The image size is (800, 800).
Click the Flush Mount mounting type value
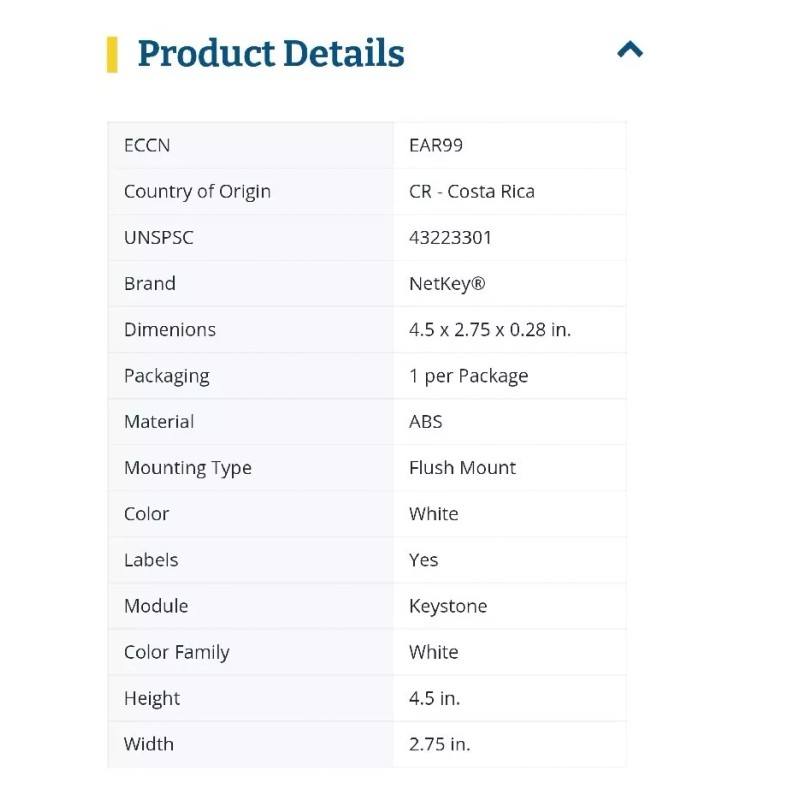tap(462, 467)
